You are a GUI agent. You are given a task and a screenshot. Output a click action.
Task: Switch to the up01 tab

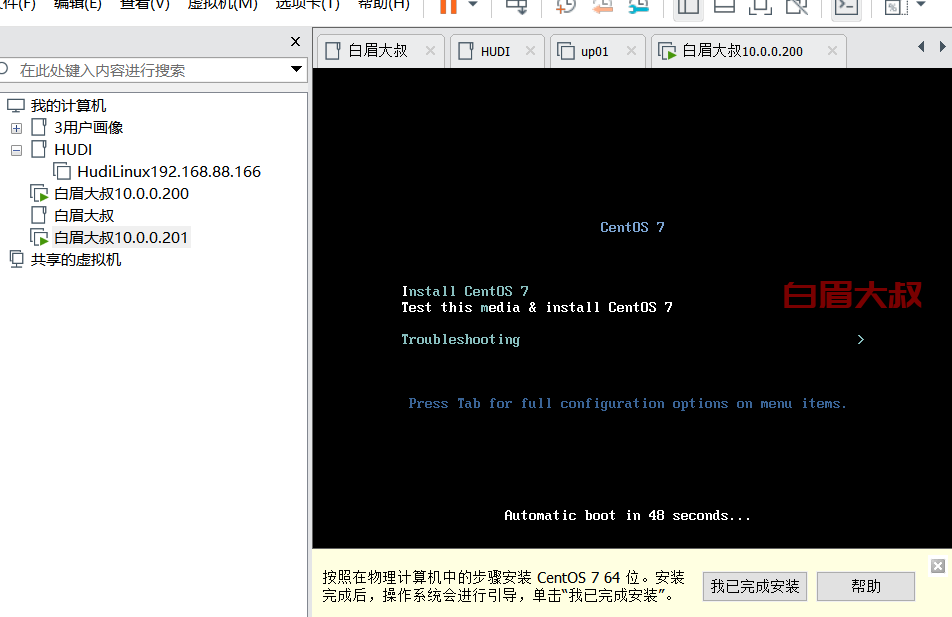[x=594, y=51]
